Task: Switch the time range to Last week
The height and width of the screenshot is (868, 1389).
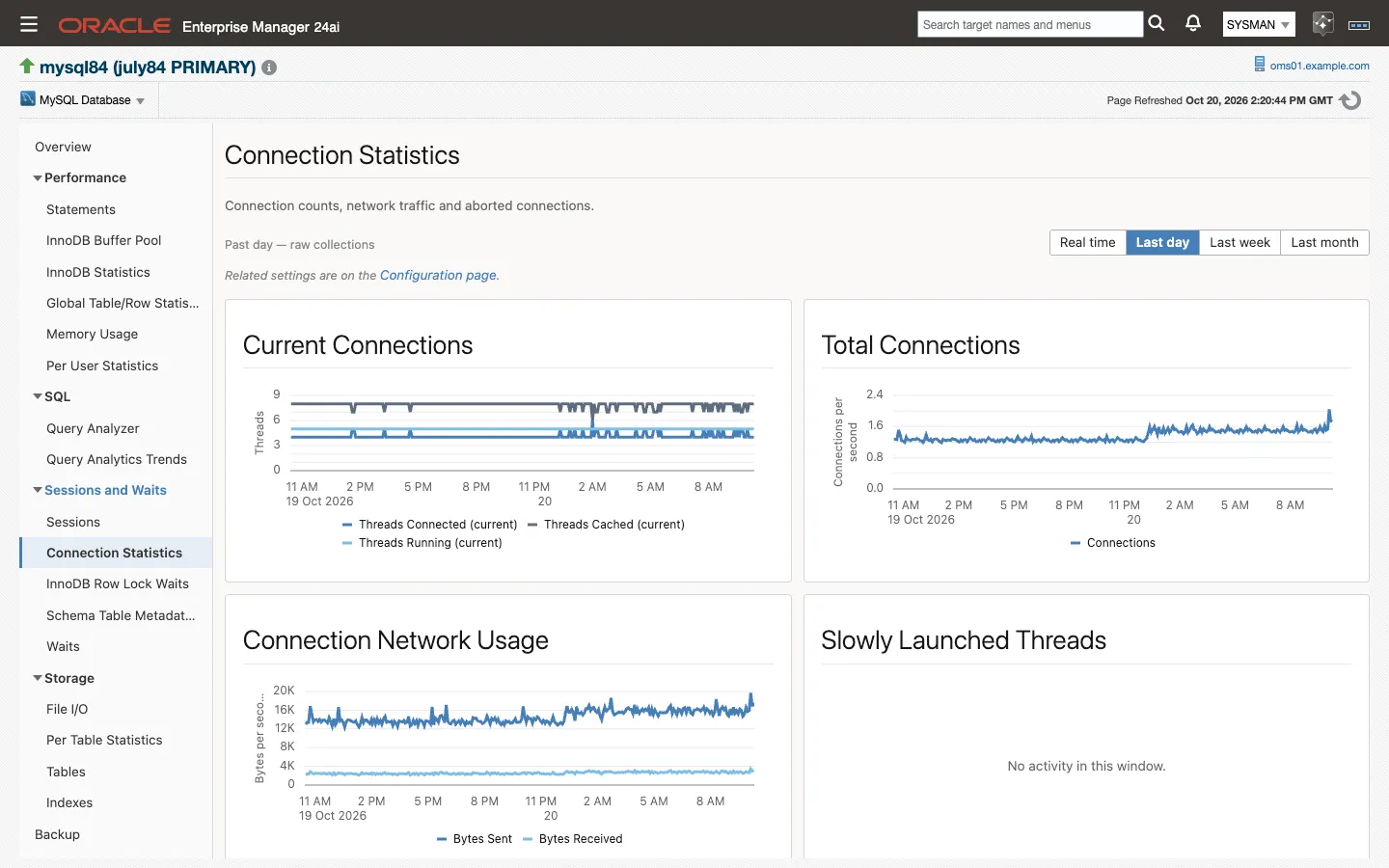Action: pyautogui.click(x=1239, y=243)
